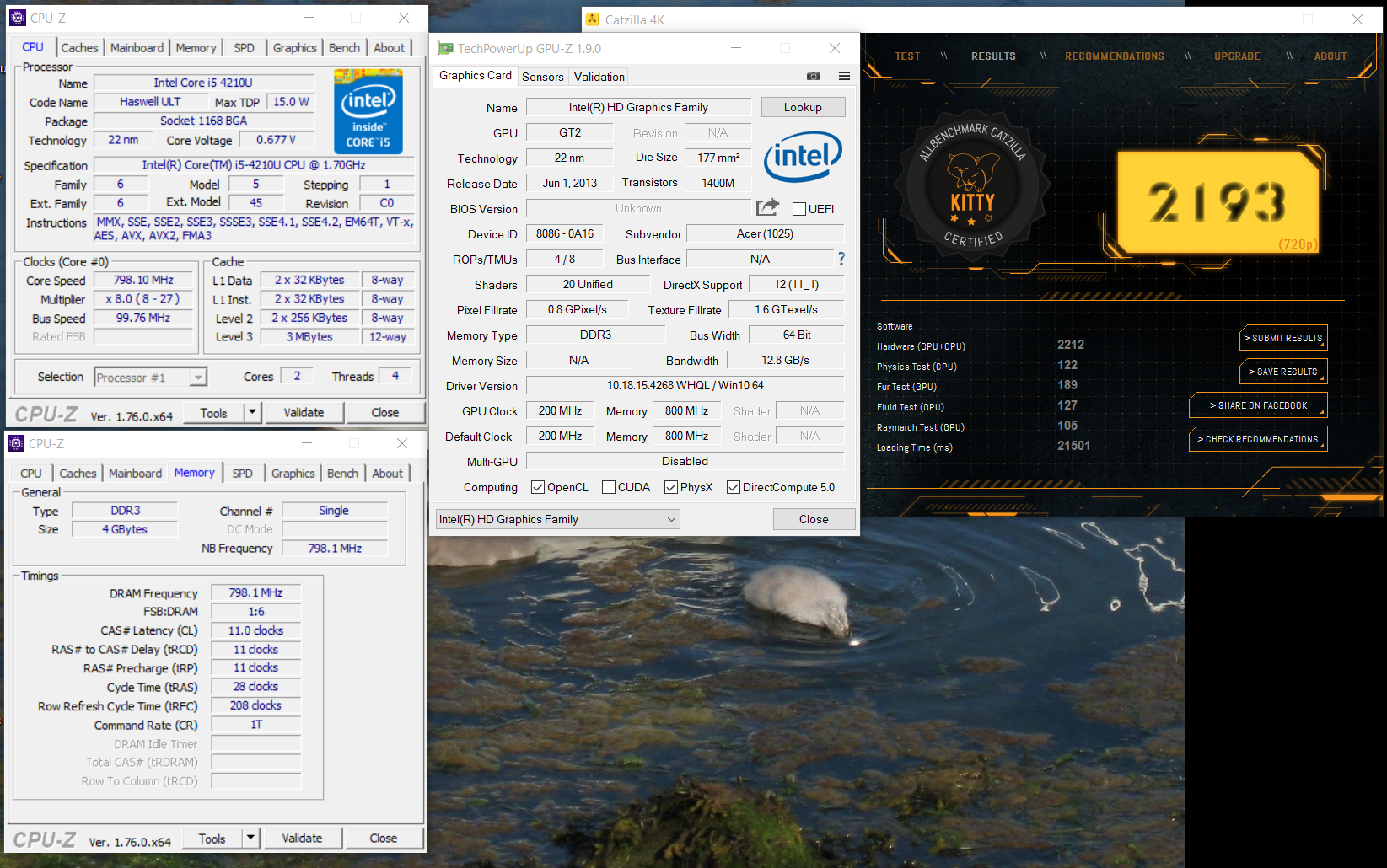Open the Intel HD Graphics Family device dropdown
Image resolution: width=1387 pixels, height=868 pixels.
pyautogui.click(x=558, y=519)
